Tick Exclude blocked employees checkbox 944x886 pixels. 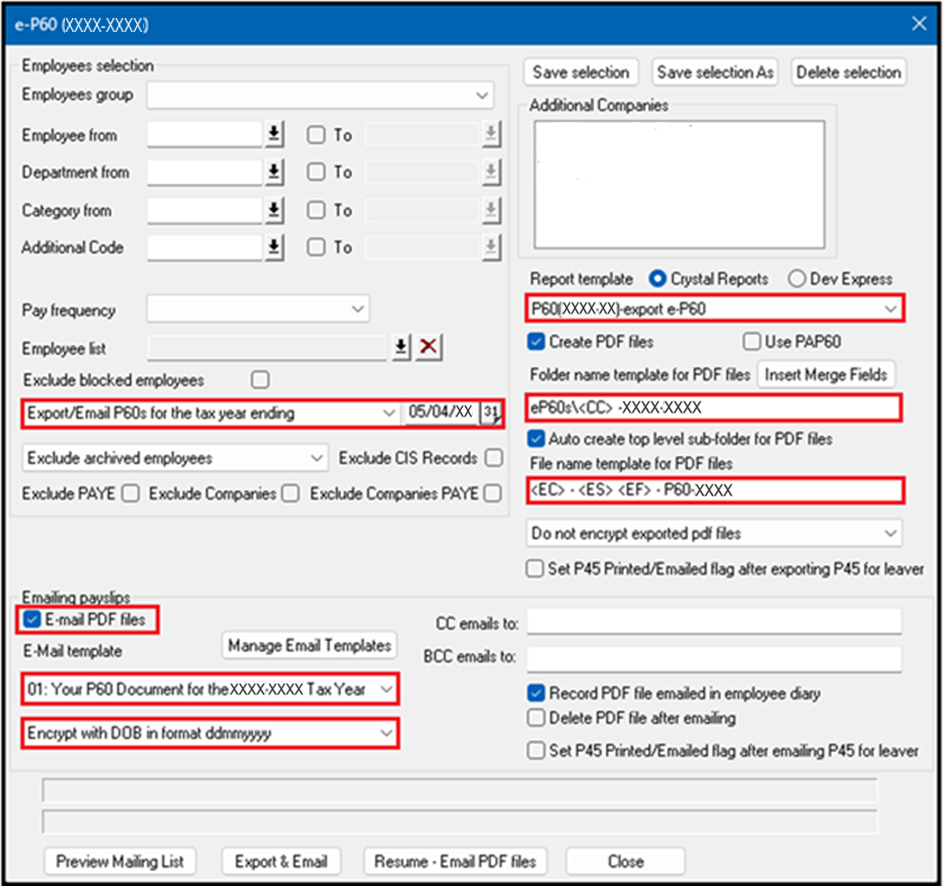pos(260,380)
